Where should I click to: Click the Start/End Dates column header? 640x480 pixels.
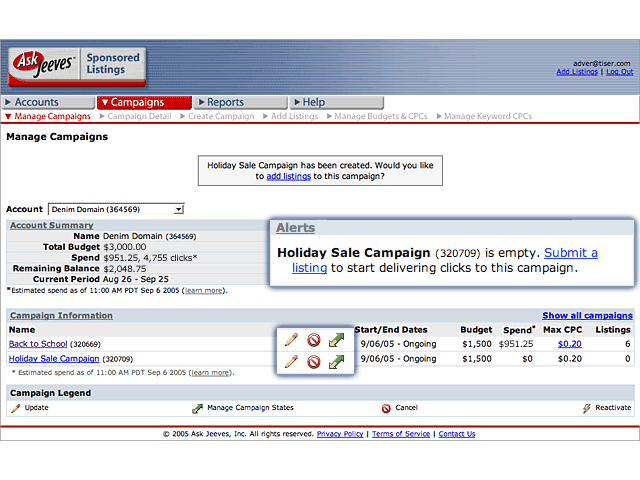coord(391,330)
